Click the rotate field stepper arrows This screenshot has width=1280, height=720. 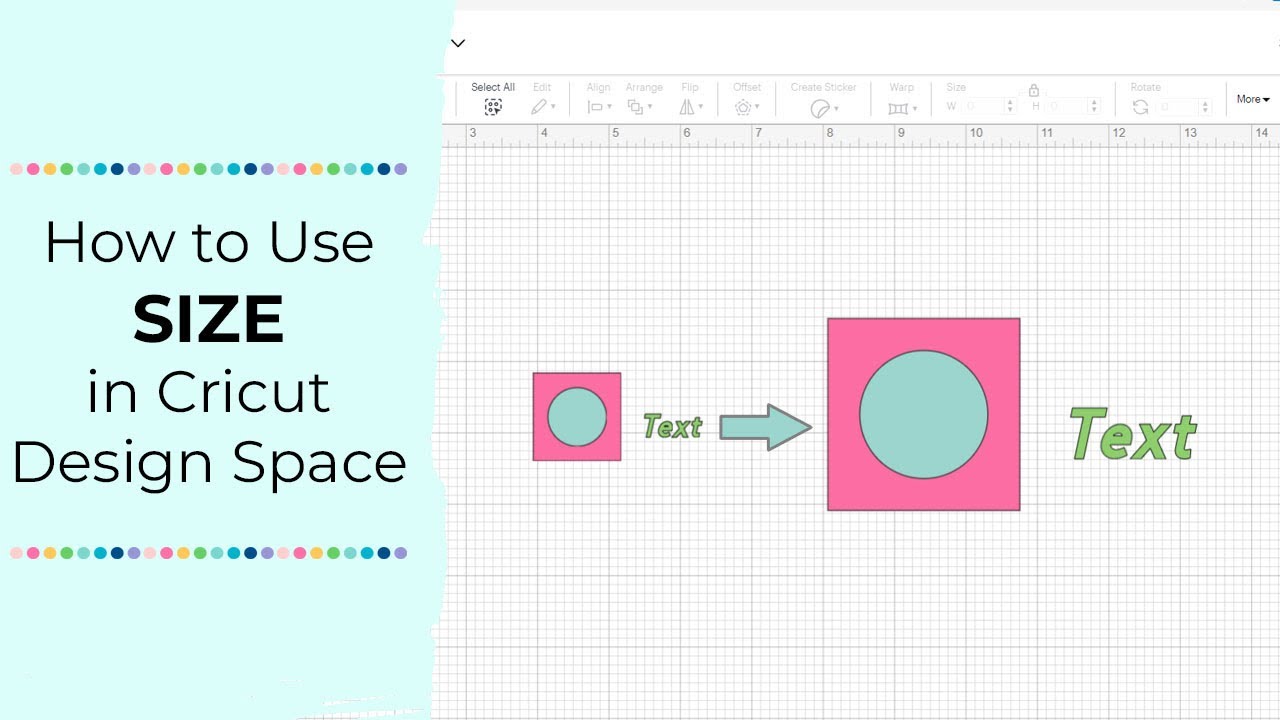(x=1205, y=107)
